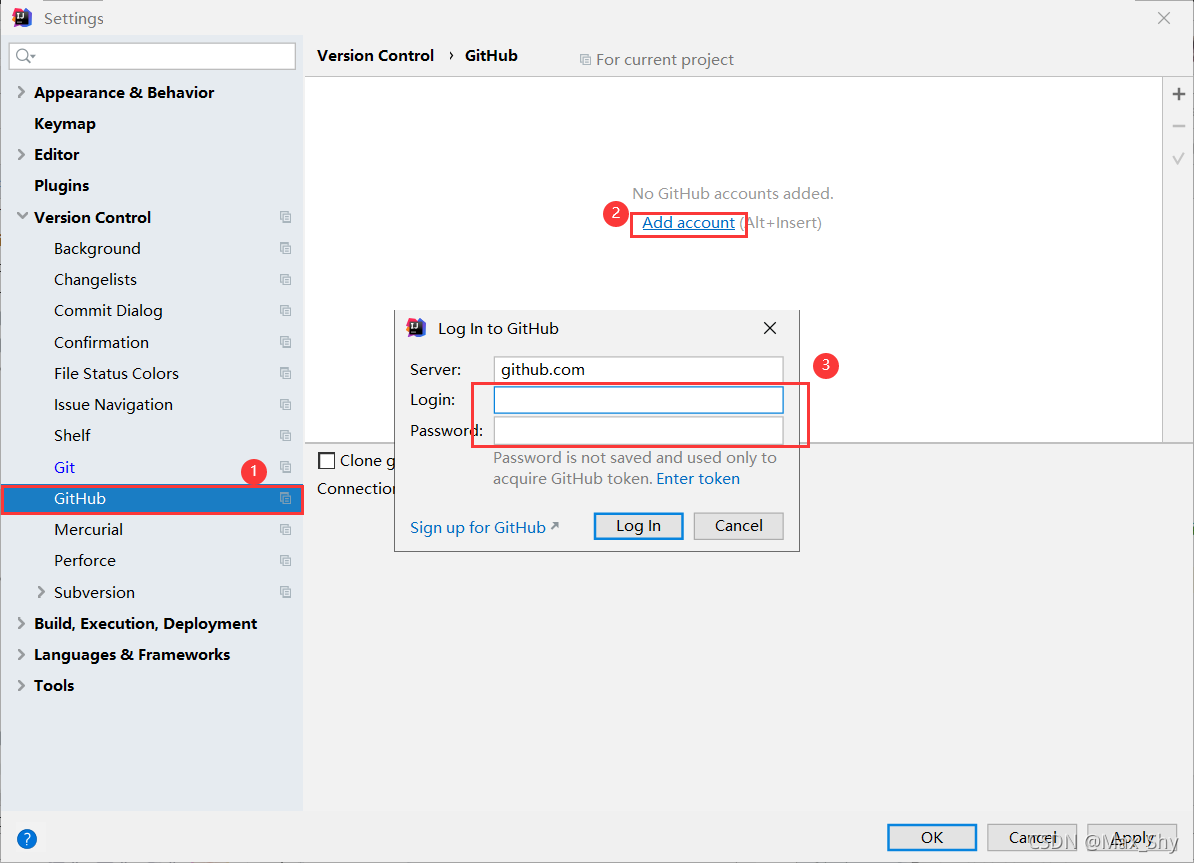
Task: Click IntelliJ logo in Log In dialog
Action: coord(416,328)
